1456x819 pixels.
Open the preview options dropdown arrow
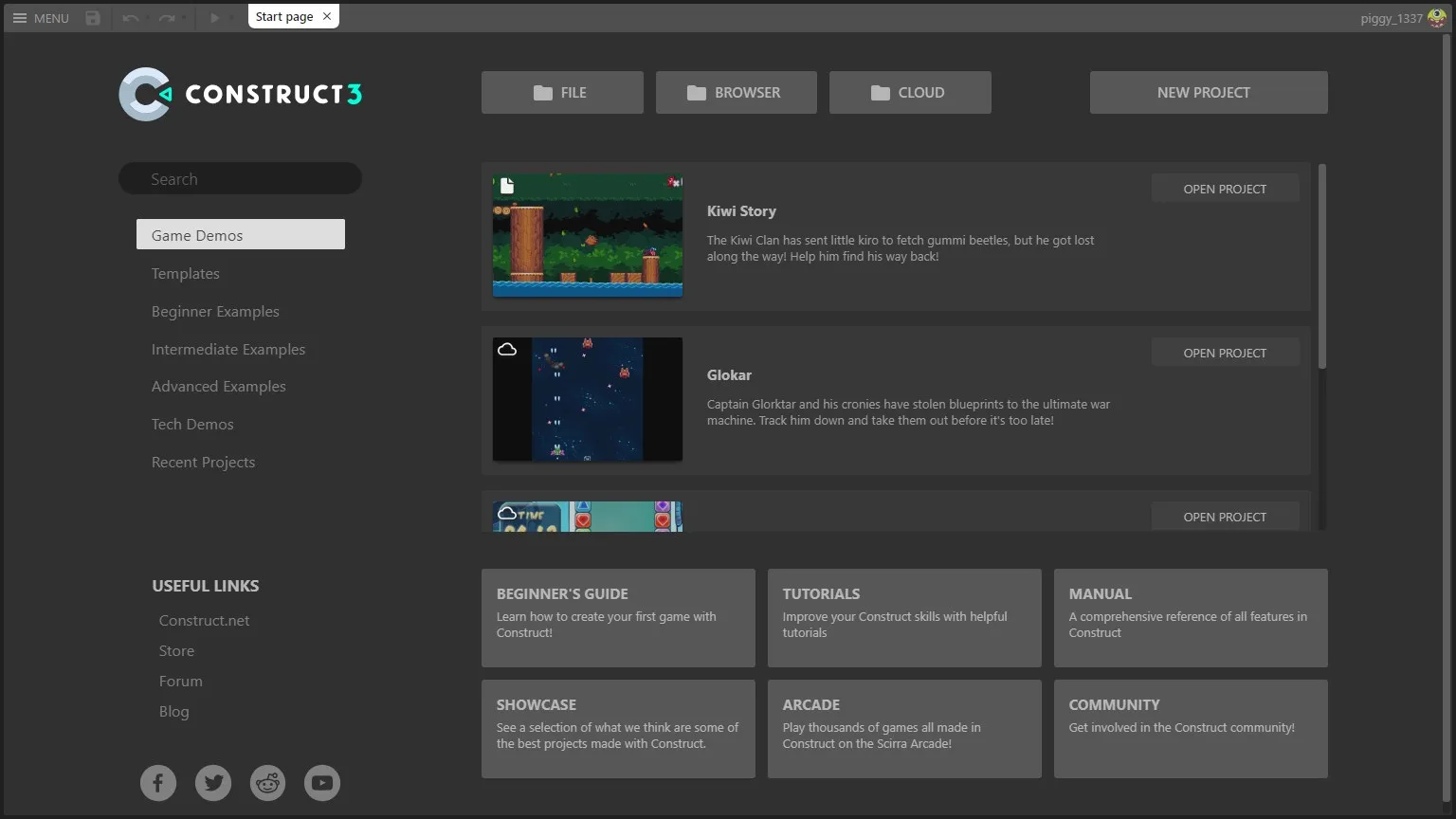[230, 18]
